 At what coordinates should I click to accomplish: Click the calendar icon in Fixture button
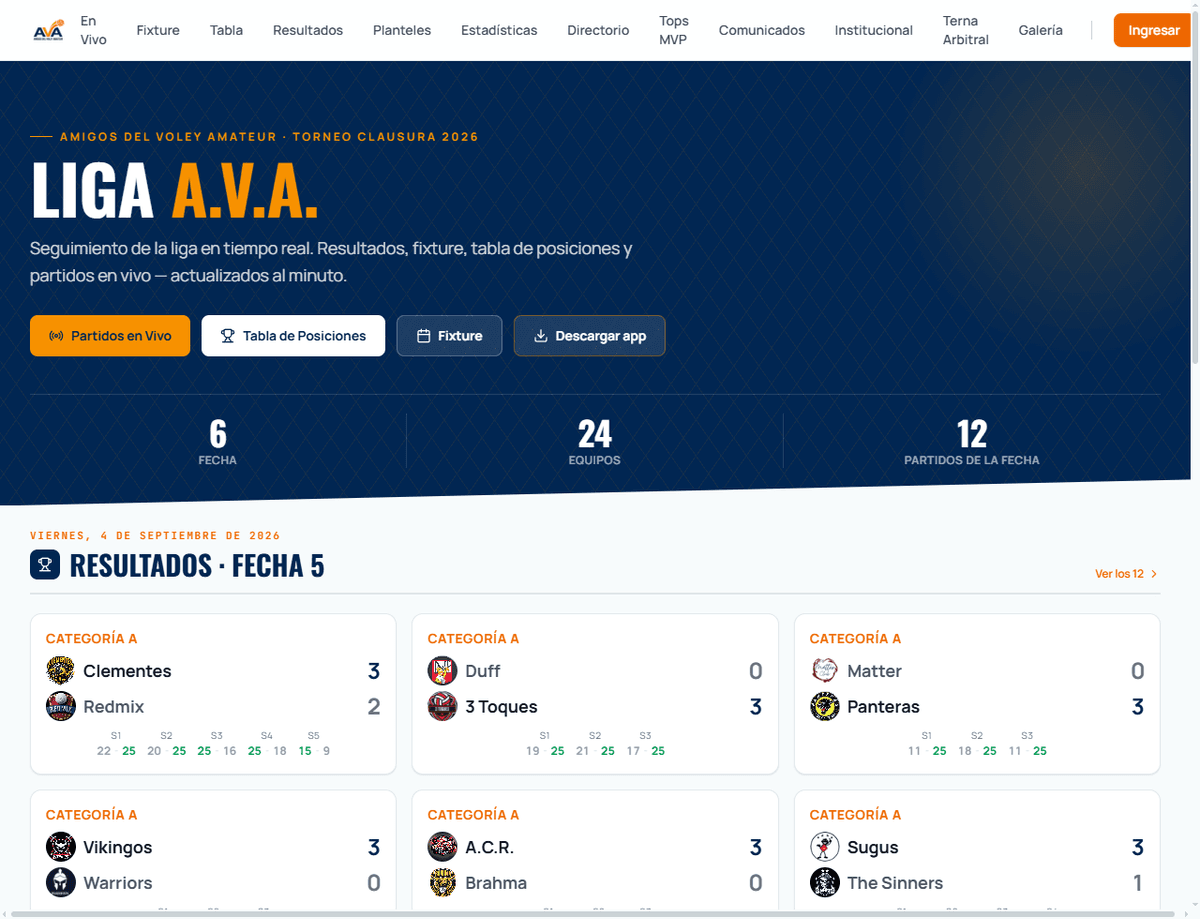click(424, 336)
